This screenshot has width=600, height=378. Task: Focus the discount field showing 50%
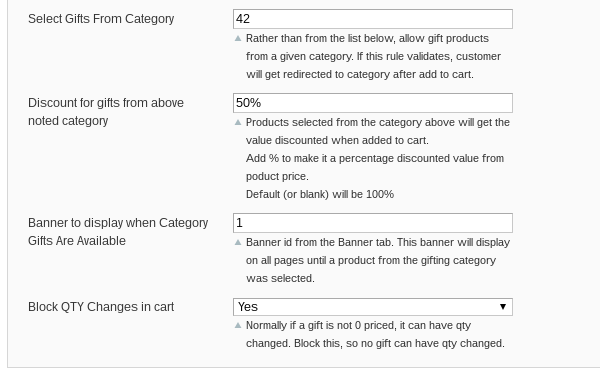(x=373, y=103)
